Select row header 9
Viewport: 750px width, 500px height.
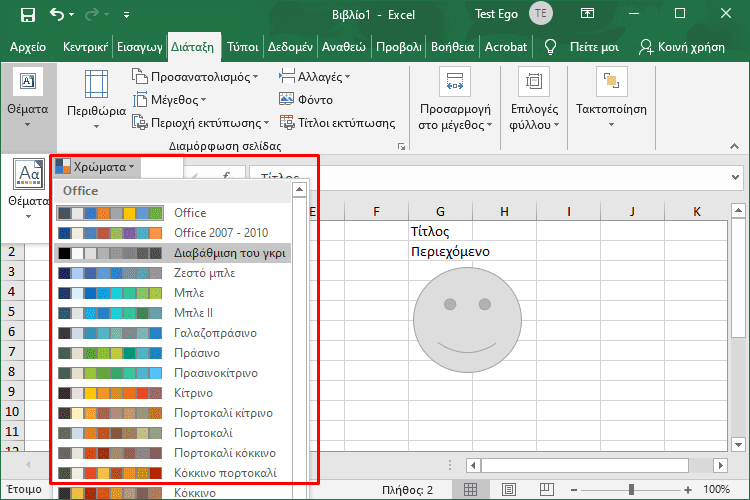tap(12, 391)
